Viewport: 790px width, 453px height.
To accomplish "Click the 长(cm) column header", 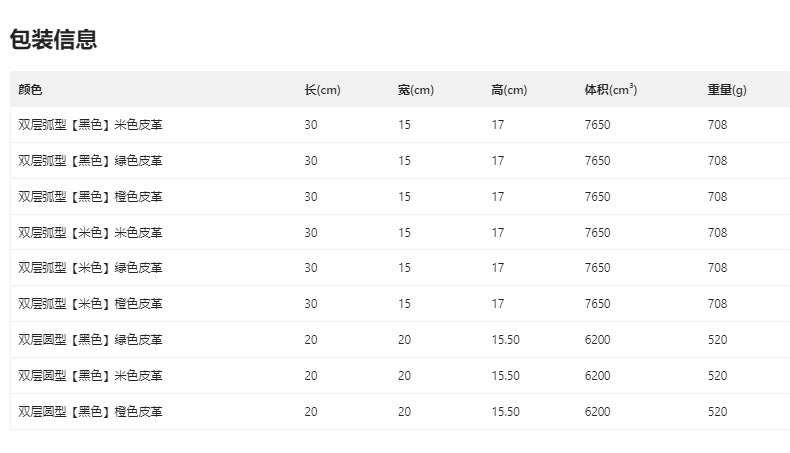I will pyautogui.click(x=322, y=90).
